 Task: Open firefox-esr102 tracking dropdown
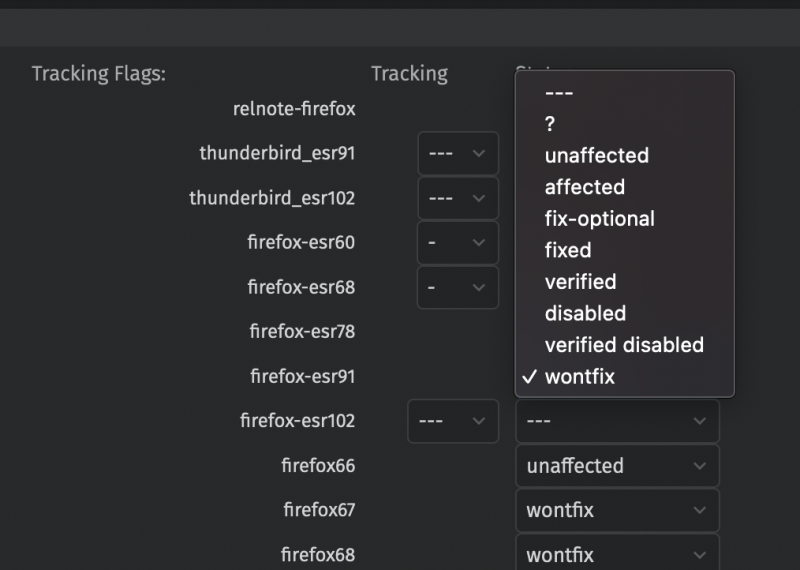(x=453, y=421)
